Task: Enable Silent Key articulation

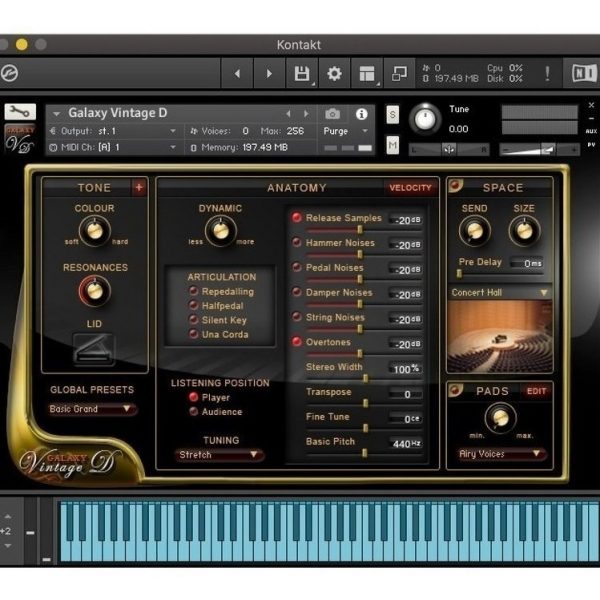Action: pyautogui.click(x=194, y=320)
